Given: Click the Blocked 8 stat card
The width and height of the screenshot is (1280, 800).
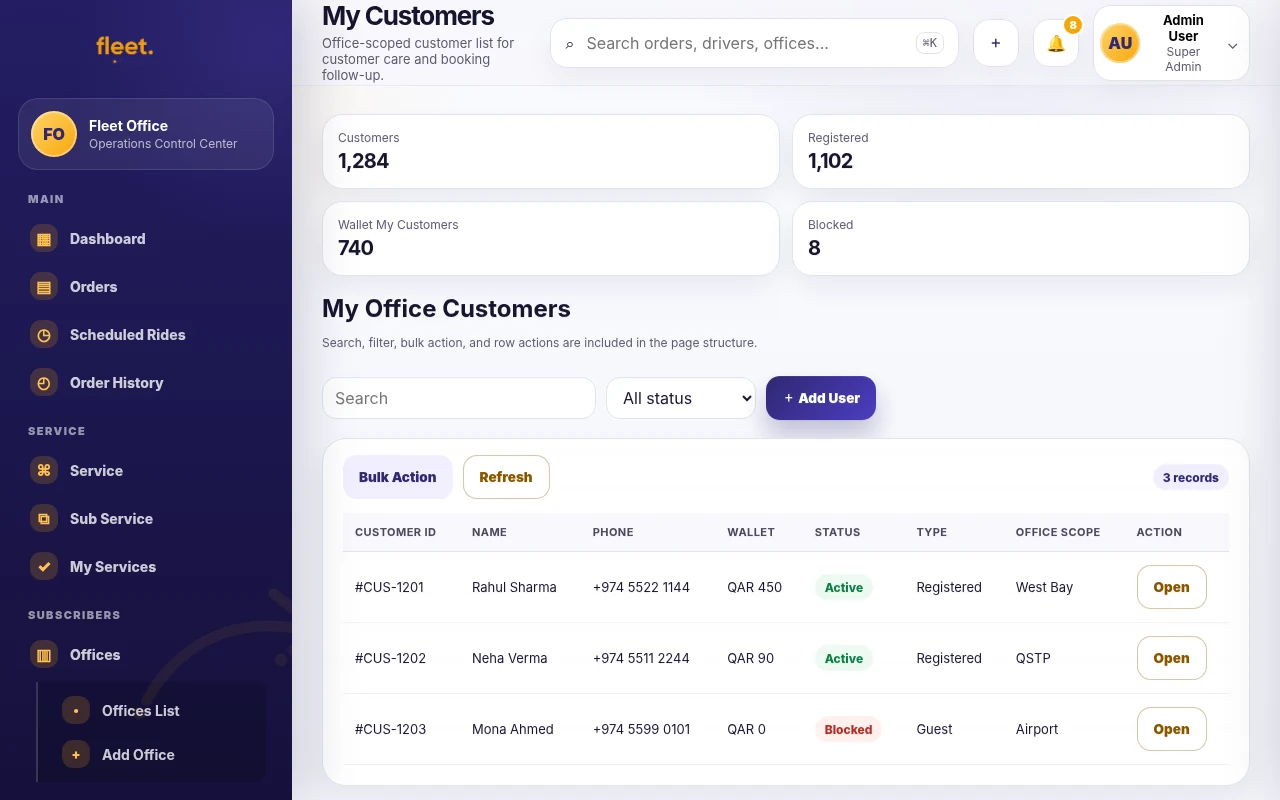Looking at the screenshot, I should pyautogui.click(x=1021, y=238).
